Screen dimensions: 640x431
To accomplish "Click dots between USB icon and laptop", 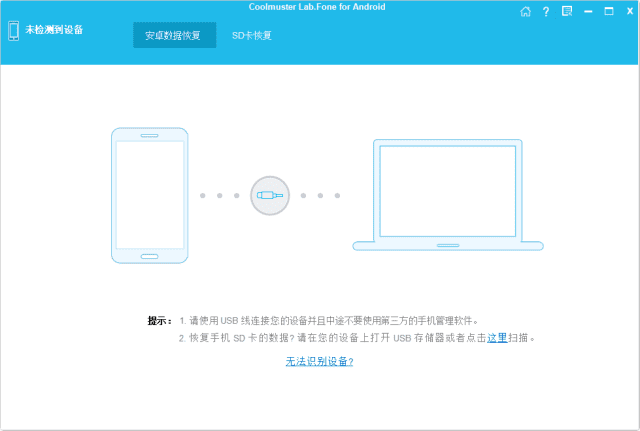I will 320,196.
